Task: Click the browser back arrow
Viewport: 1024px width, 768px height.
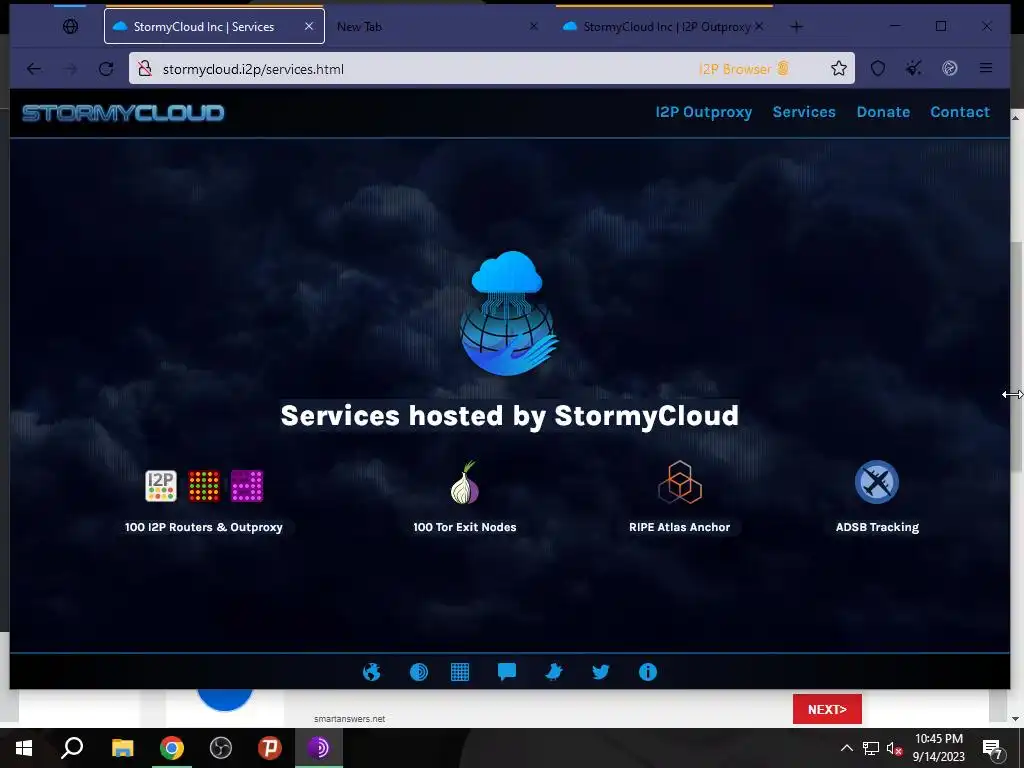Action: click(34, 69)
